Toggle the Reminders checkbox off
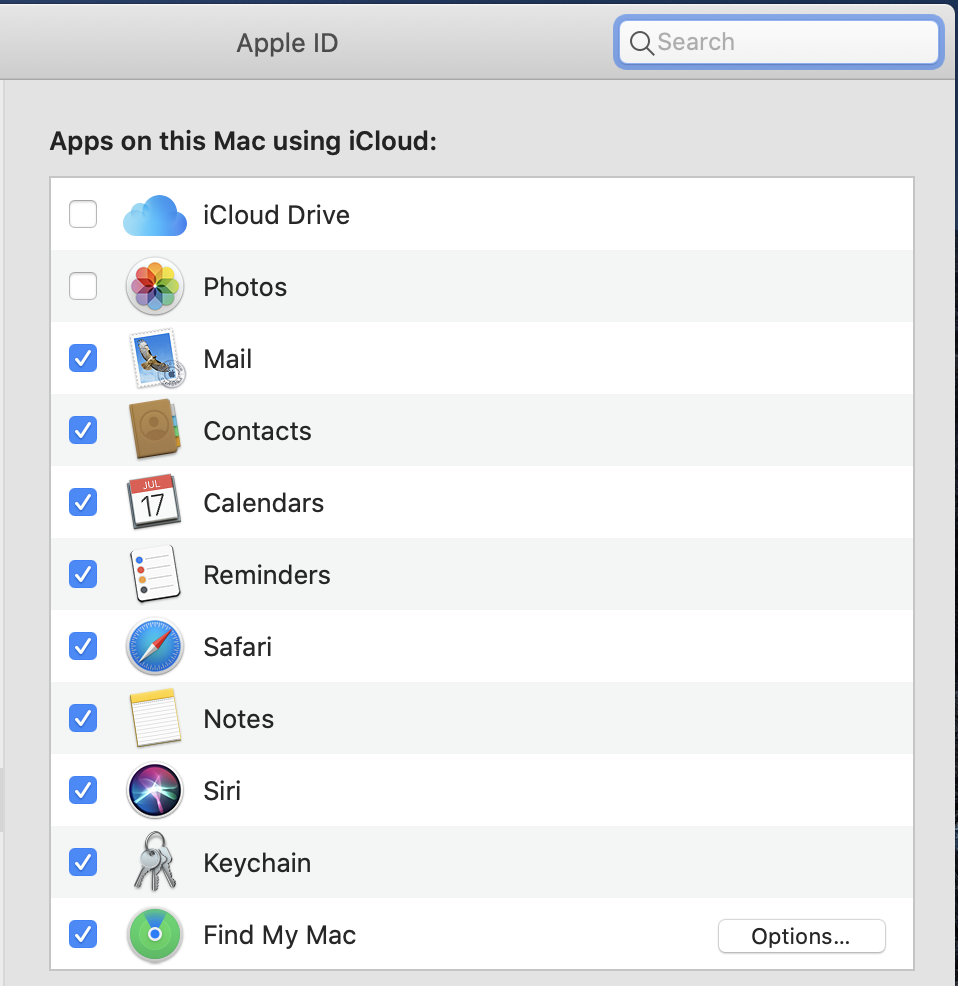Image resolution: width=958 pixels, height=986 pixels. point(83,574)
